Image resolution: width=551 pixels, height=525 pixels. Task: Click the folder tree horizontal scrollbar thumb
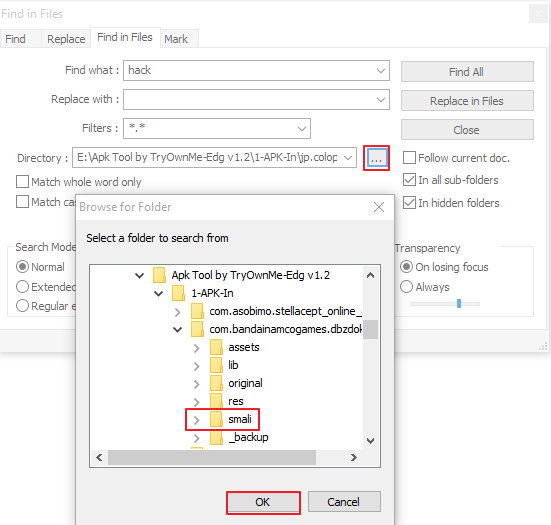212,458
